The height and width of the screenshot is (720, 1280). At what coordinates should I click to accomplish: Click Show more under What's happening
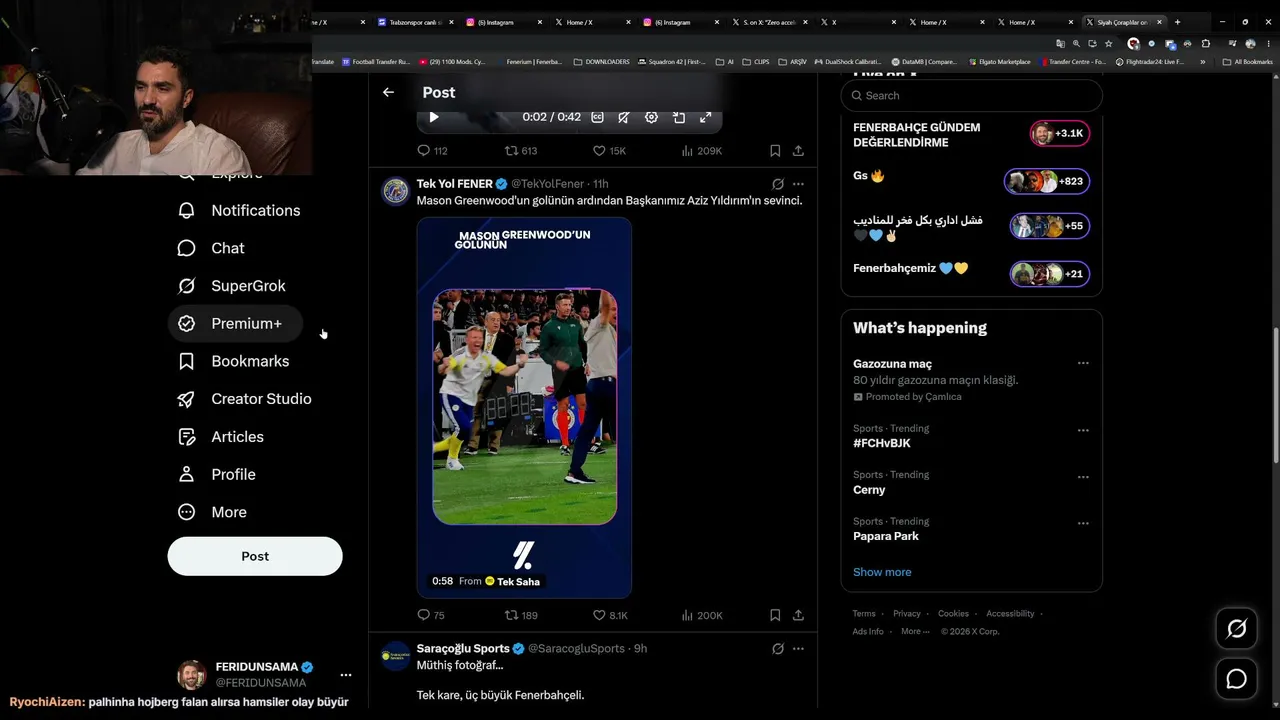point(882,572)
